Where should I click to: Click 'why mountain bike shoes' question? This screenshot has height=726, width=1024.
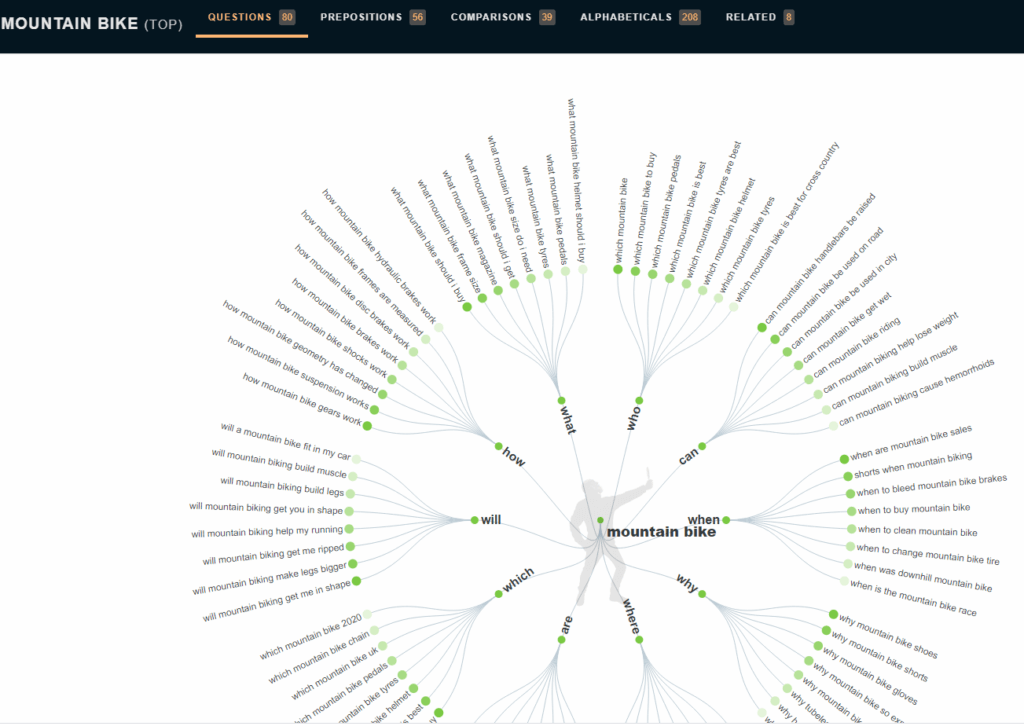coord(888,636)
